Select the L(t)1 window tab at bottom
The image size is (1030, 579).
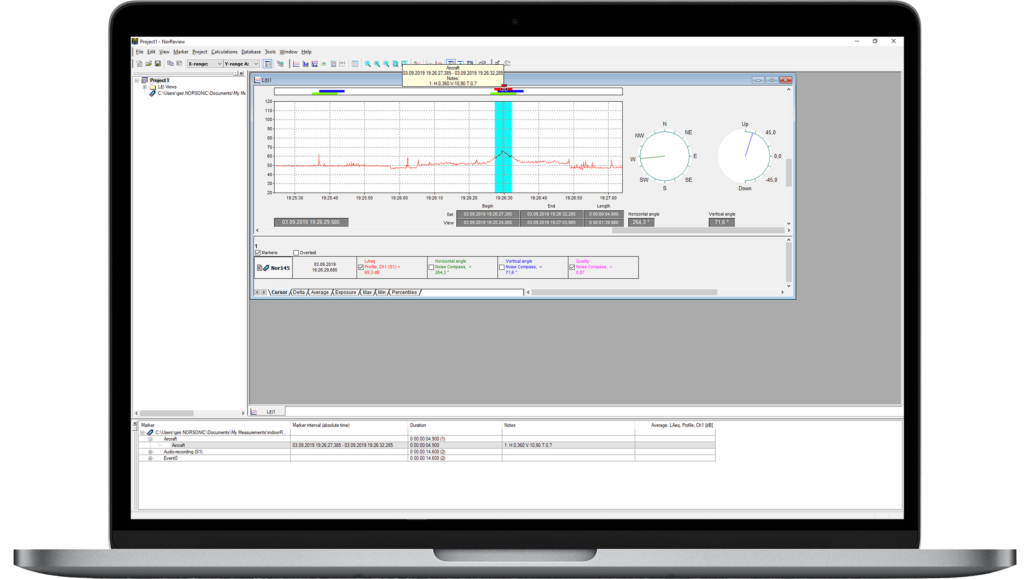267,412
